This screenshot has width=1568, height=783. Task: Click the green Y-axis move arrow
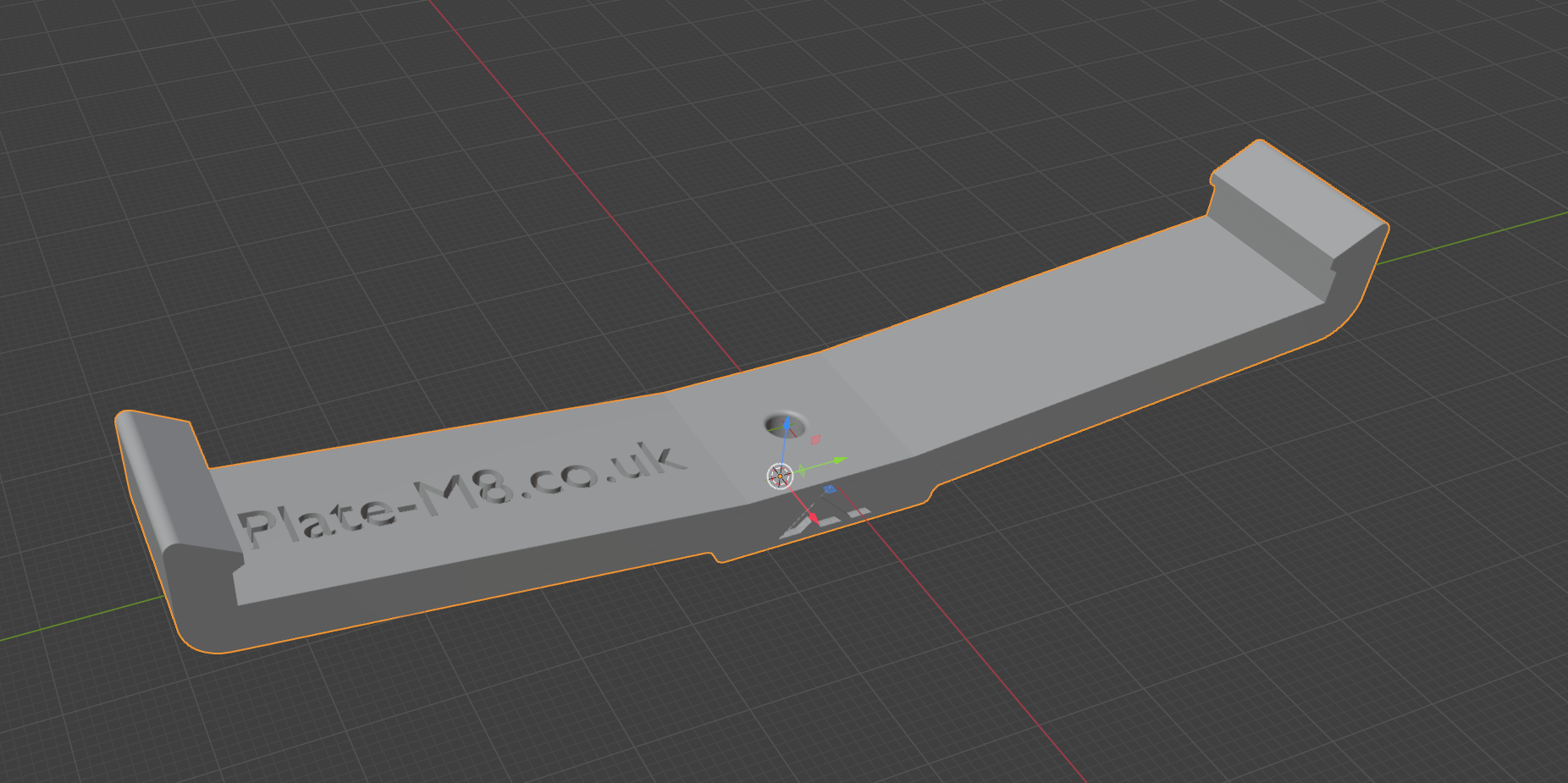pyautogui.click(x=840, y=460)
